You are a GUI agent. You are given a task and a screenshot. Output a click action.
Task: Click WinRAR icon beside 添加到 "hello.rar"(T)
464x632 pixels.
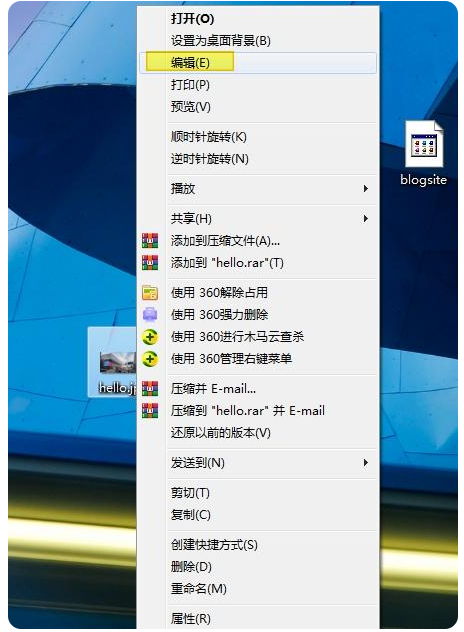click(x=150, y=263)
